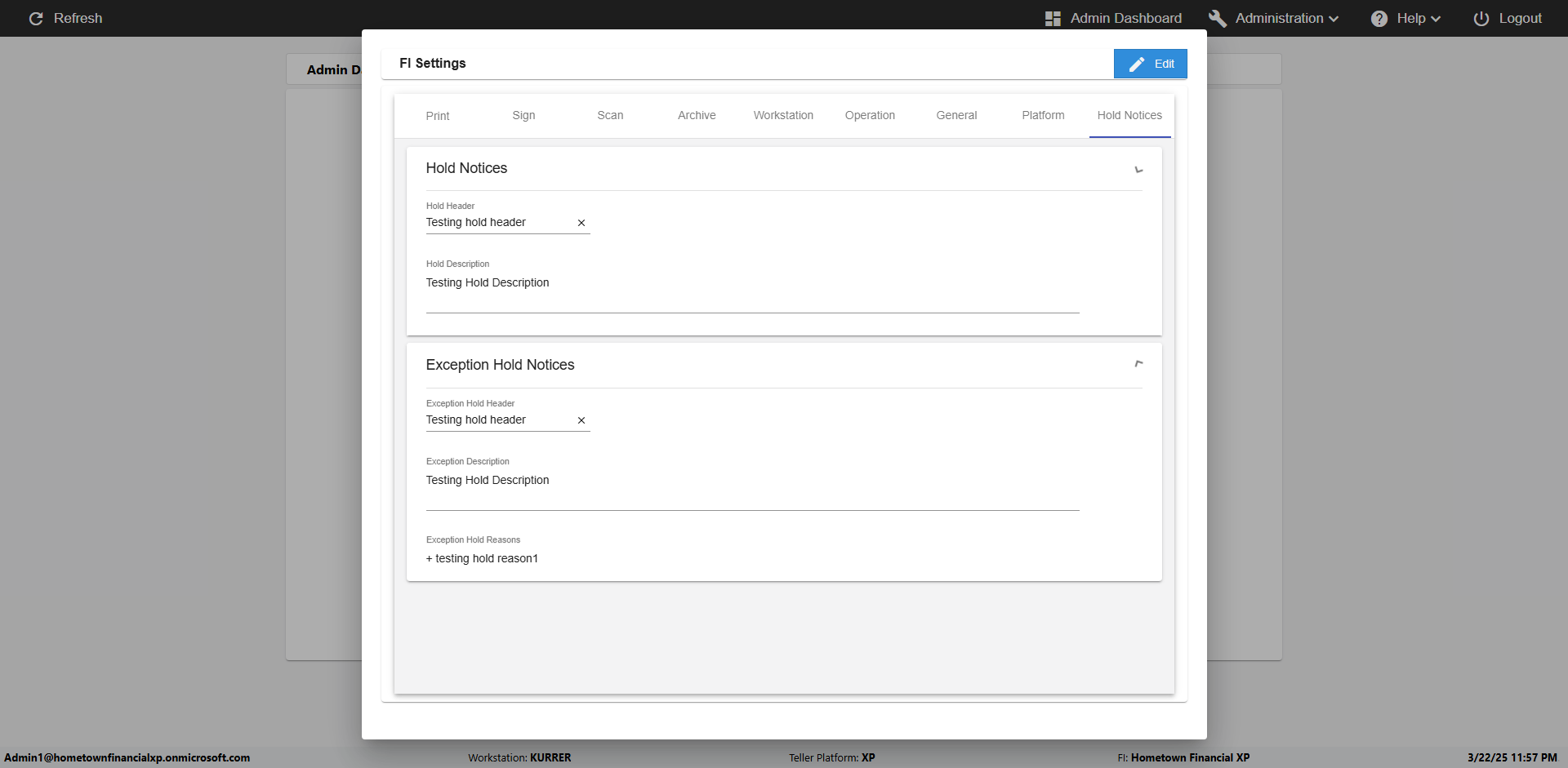This screenshot has width=1568, height=768.
Task: Collapse the Hold Notices section
Action: (1138, 169)
